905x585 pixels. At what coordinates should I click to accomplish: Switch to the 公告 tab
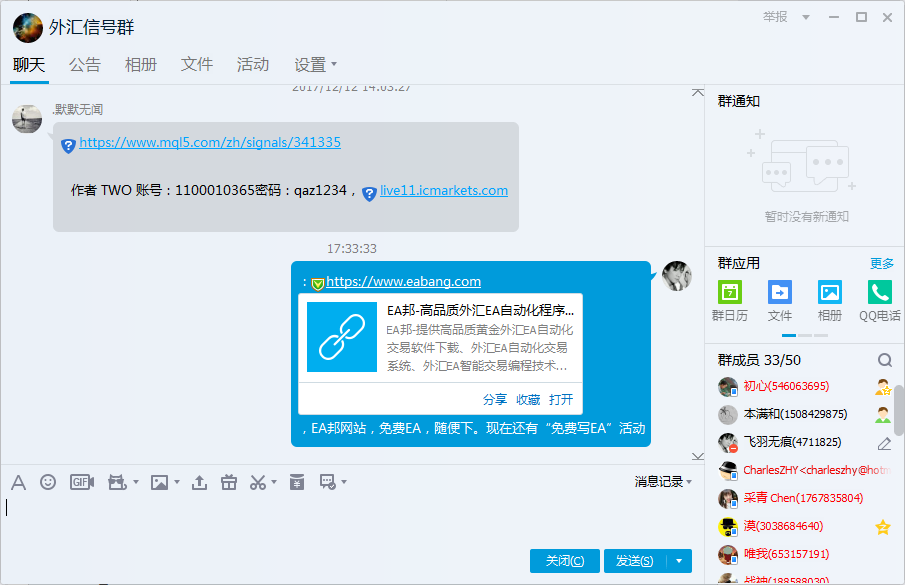(85, 65)
